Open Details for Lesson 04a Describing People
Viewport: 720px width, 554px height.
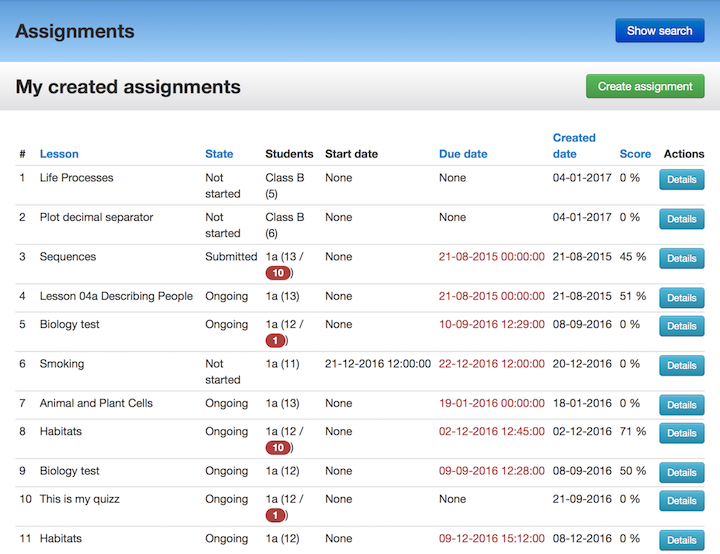coord(681,298)
